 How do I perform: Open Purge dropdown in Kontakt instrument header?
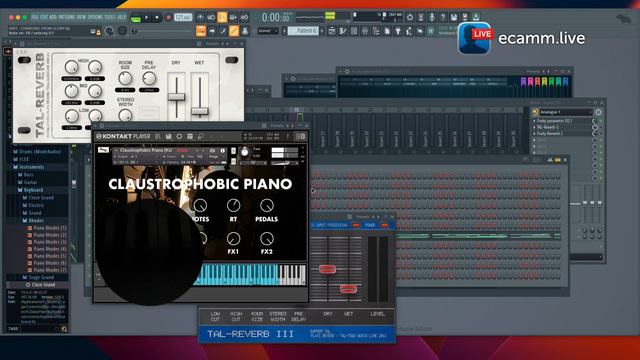pyautogui.click(x=217, y=157)
